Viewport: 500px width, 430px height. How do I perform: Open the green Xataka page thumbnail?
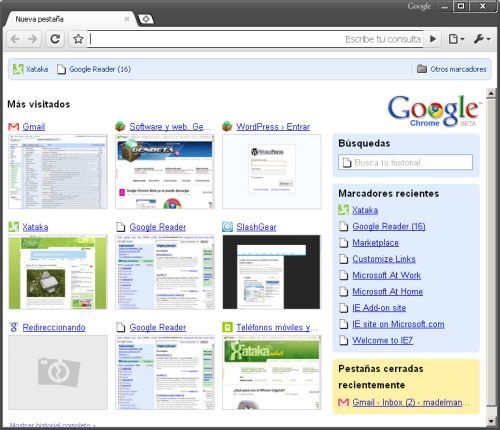pos(58,272)
